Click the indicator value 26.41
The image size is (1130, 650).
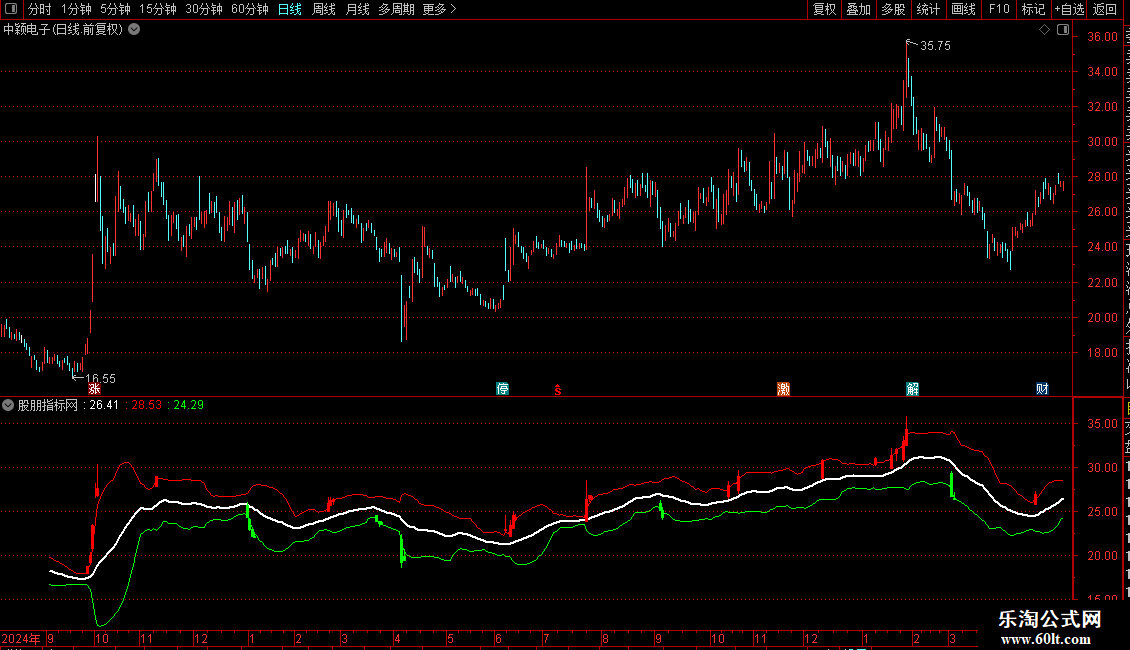click(x=104, y=405)
